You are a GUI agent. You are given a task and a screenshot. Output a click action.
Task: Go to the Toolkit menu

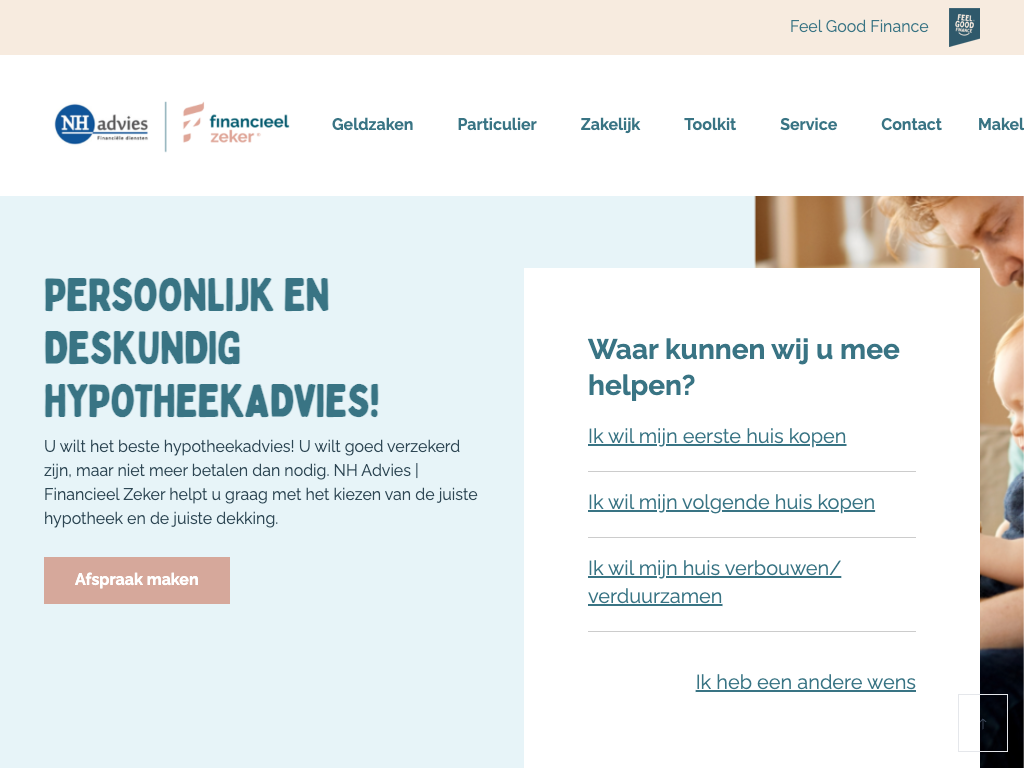(710, 125)
